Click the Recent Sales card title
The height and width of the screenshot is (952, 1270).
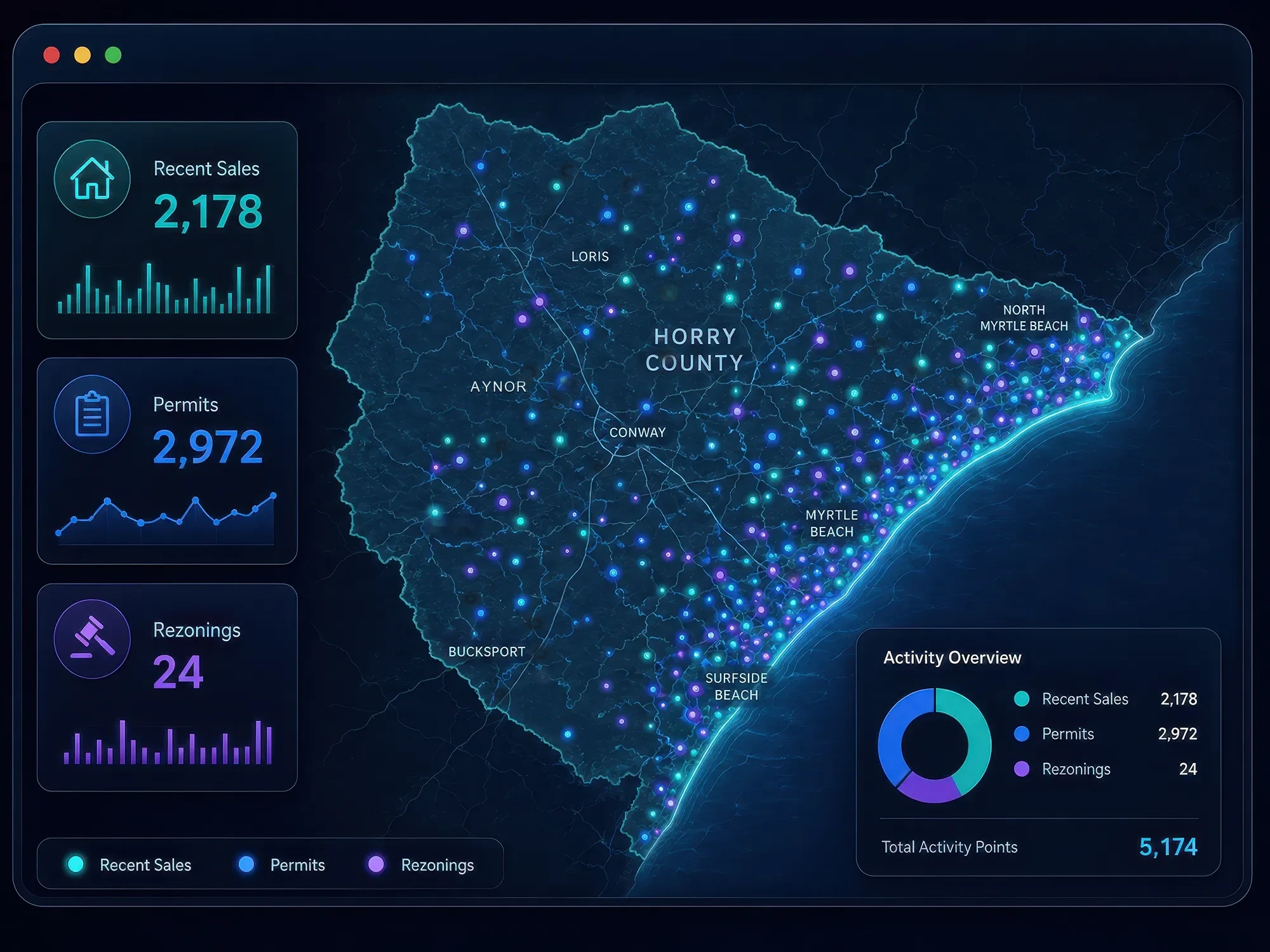(206, 168)
